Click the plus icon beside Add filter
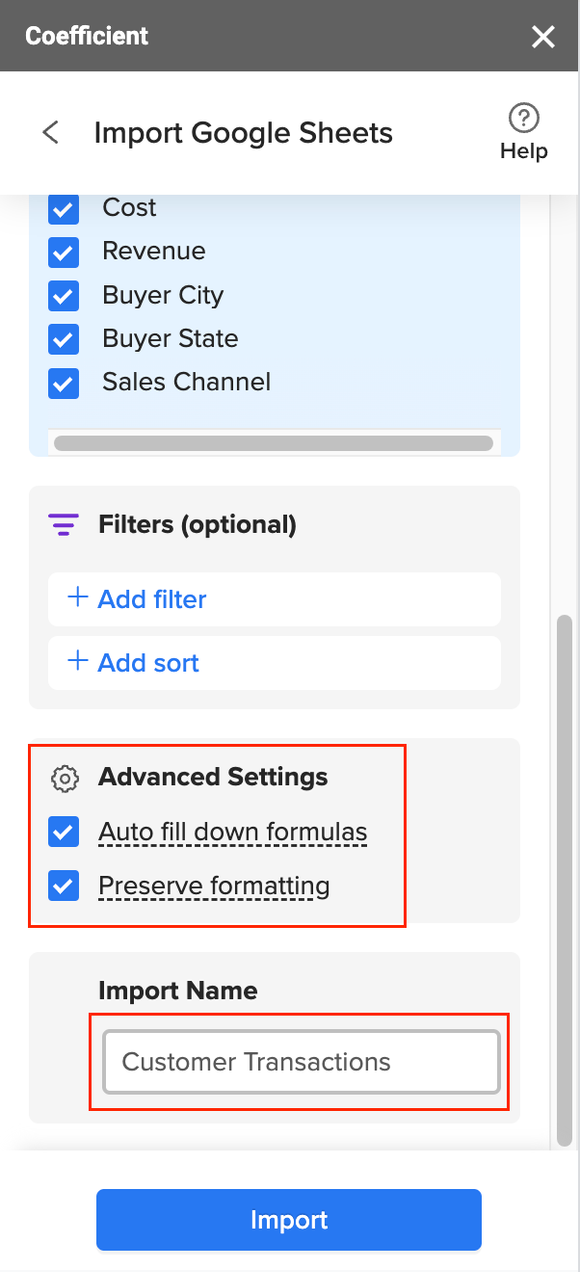 [x=77, y=598]
